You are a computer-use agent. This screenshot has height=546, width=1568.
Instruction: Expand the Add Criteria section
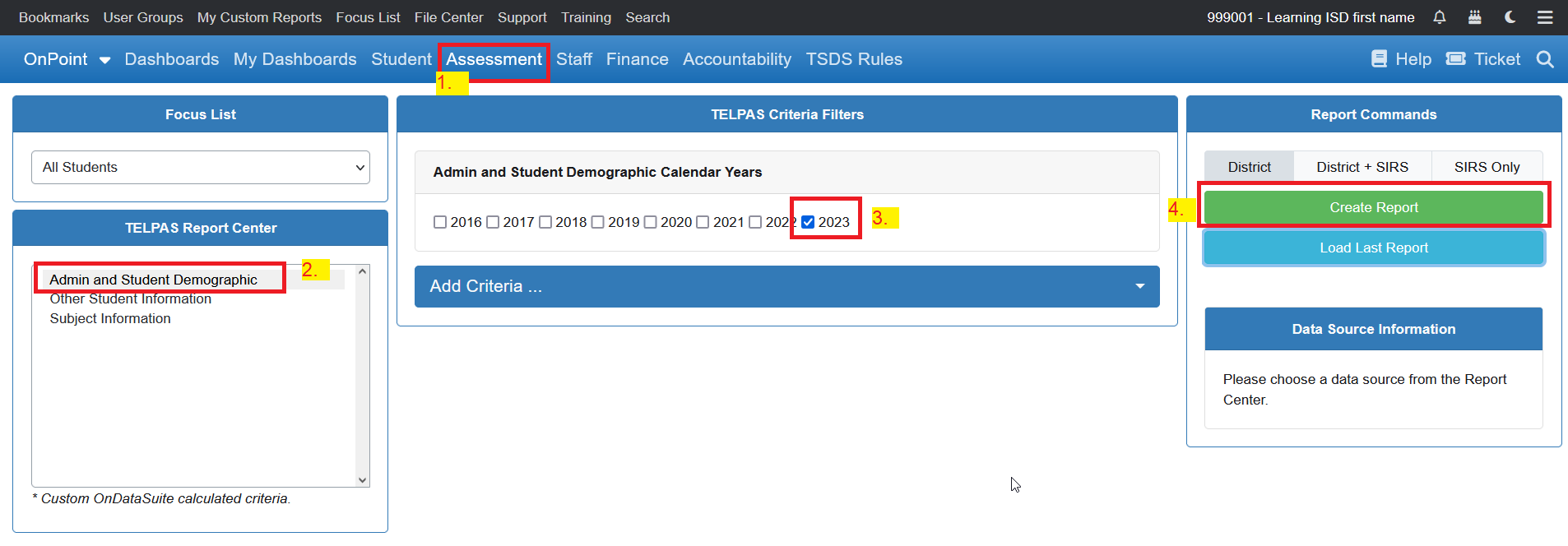[786, 286]
